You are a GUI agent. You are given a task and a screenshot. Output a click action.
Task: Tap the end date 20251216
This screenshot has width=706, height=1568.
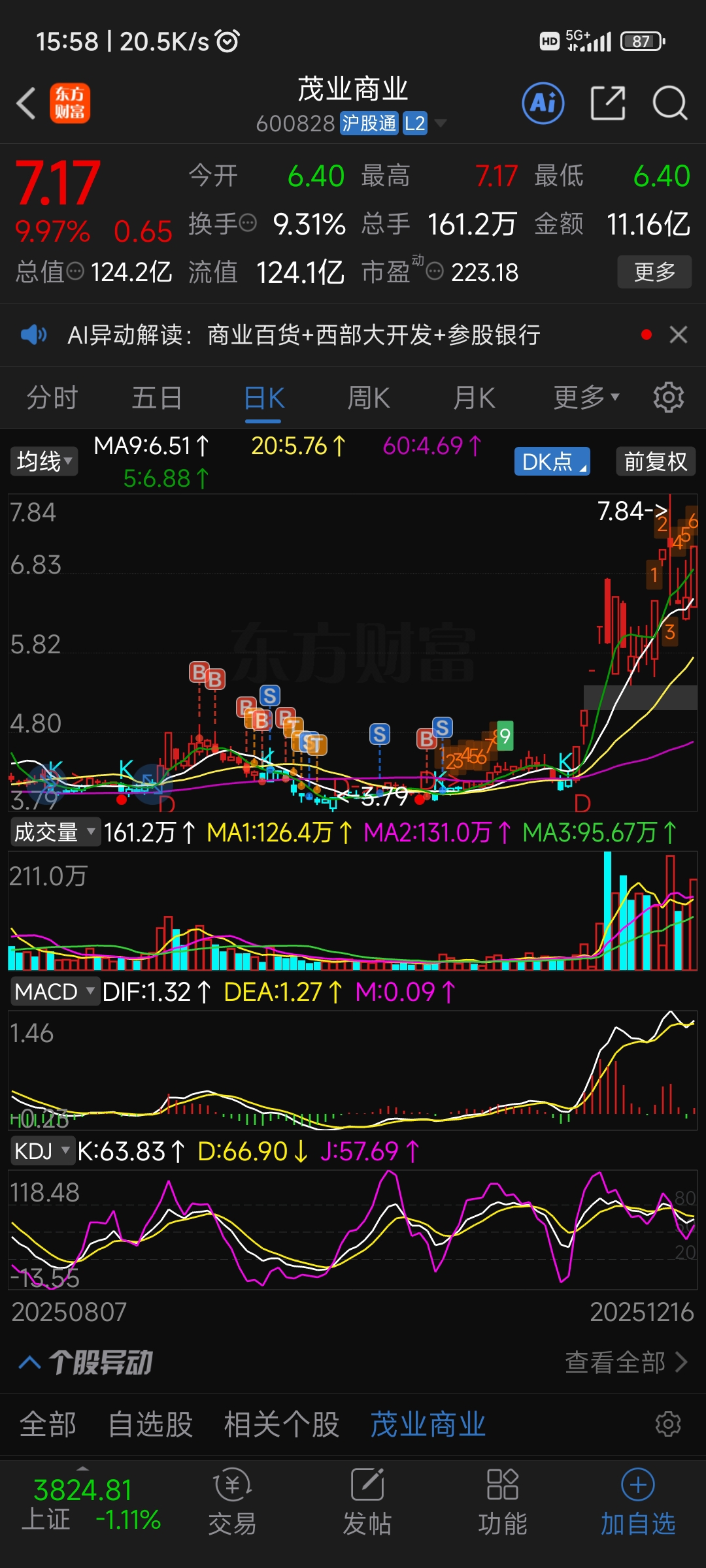point(641,1312)
